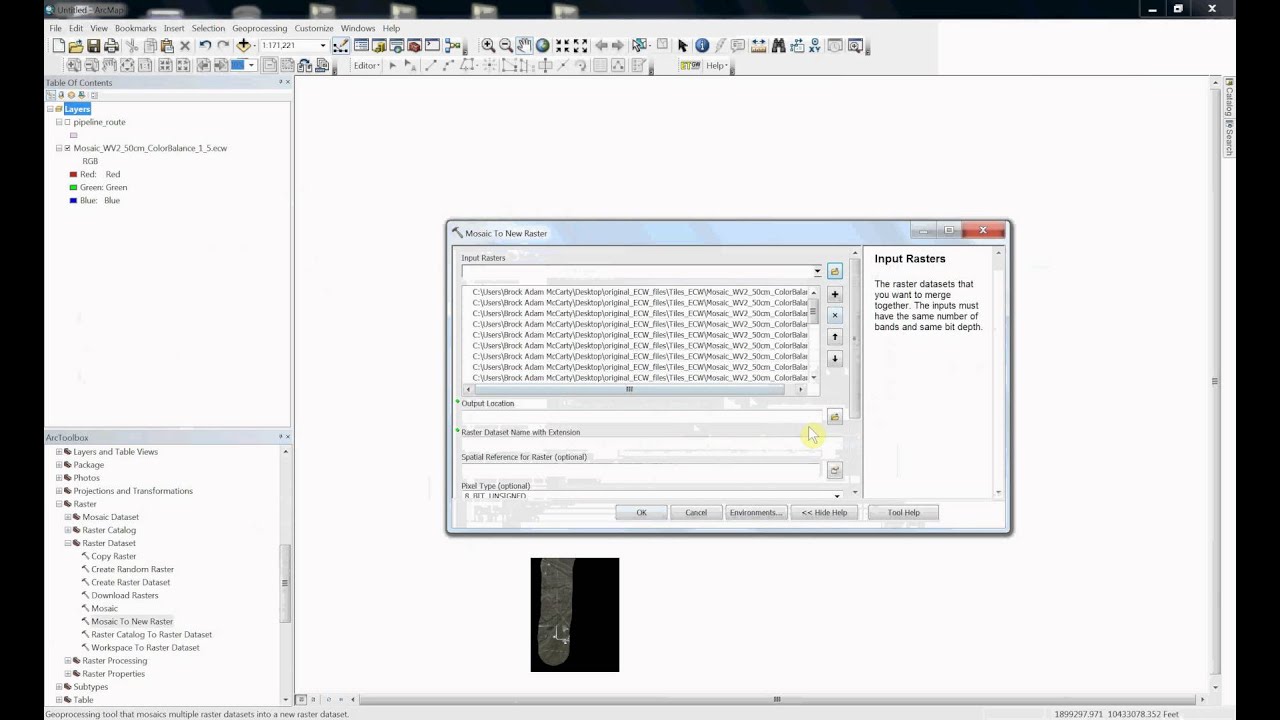
Task: Open the Measure tool
Action: tap(758, 46)
